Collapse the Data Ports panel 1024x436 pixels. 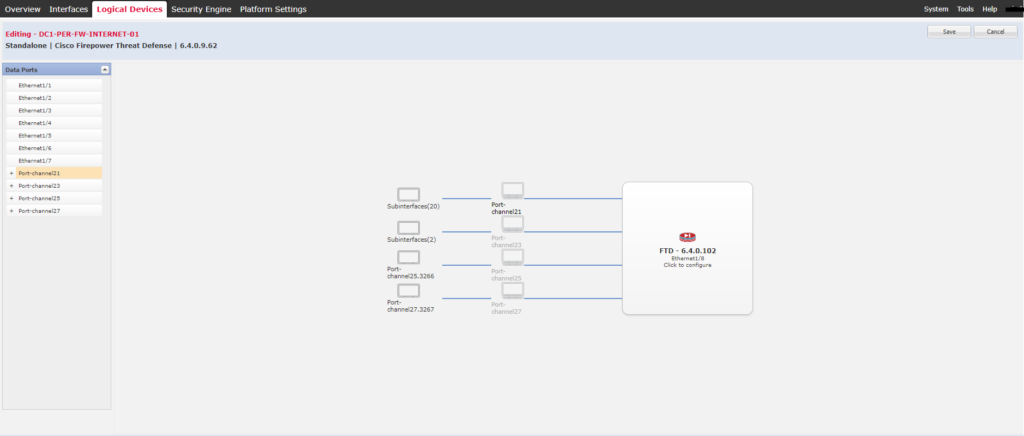tap(104, 69)
